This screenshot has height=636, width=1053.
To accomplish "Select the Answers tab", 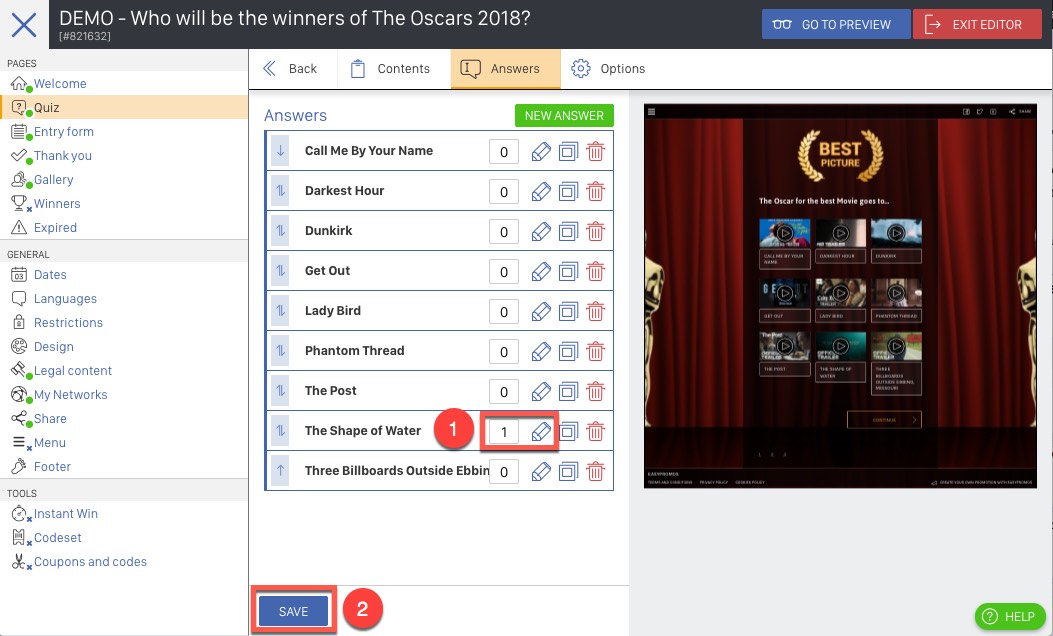I will (506, 69).
